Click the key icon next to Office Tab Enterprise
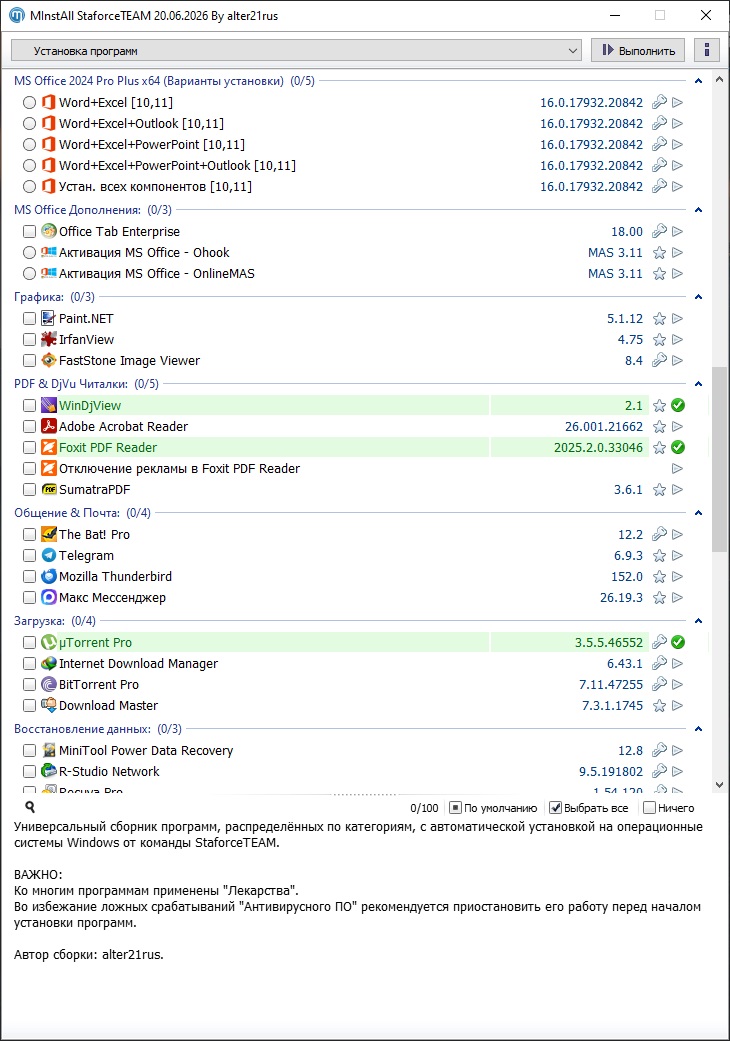The width and height of the screenshot is (730, 1041). pos(659,231)
